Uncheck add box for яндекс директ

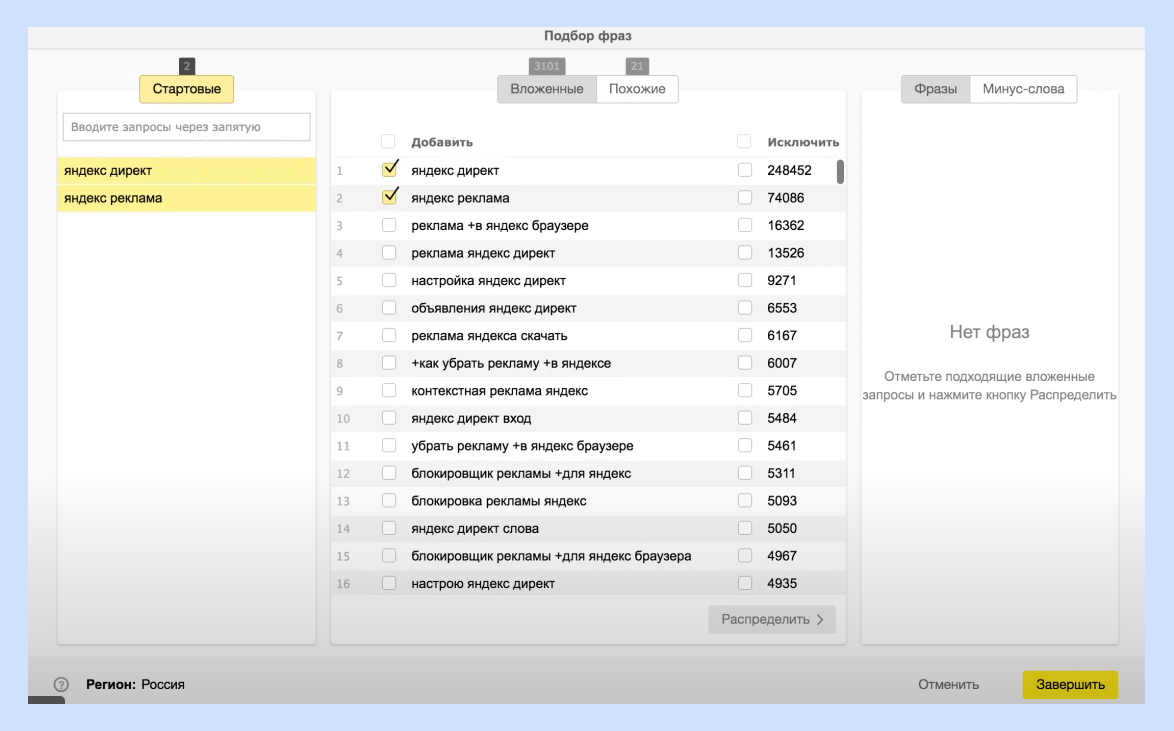(389, 169)
